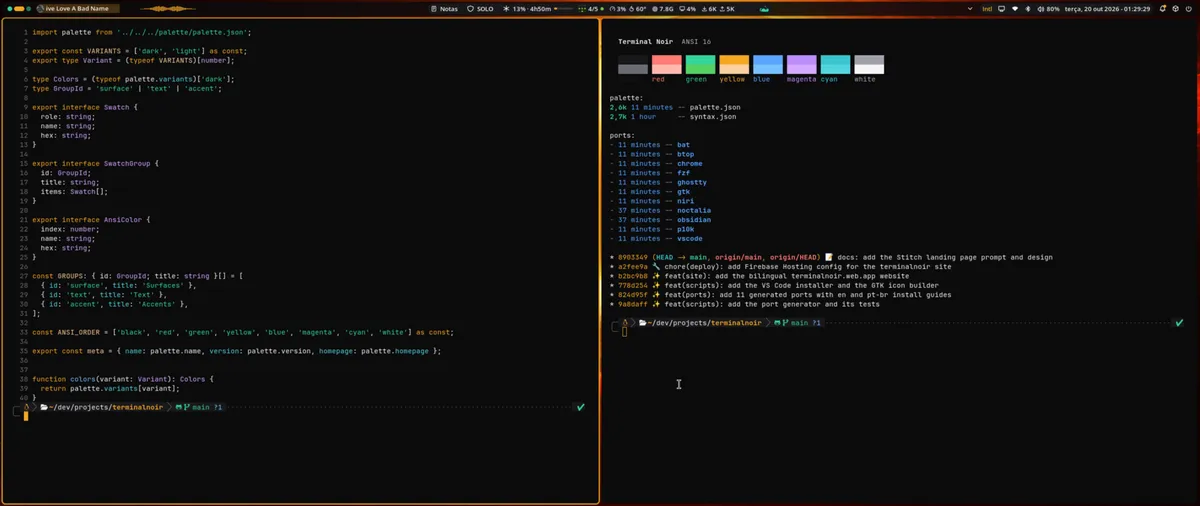The image size is (1200, 506).
Task: Click commit hash a2fee9a in the git log
Action: pos(634,267)
